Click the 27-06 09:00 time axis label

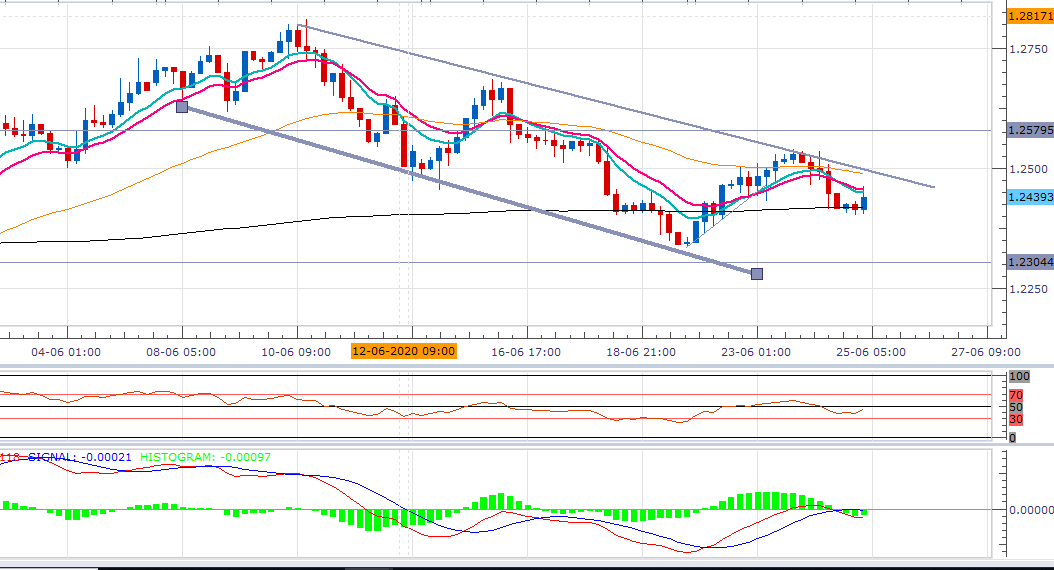pyautogui.click(x=985, y=352)
